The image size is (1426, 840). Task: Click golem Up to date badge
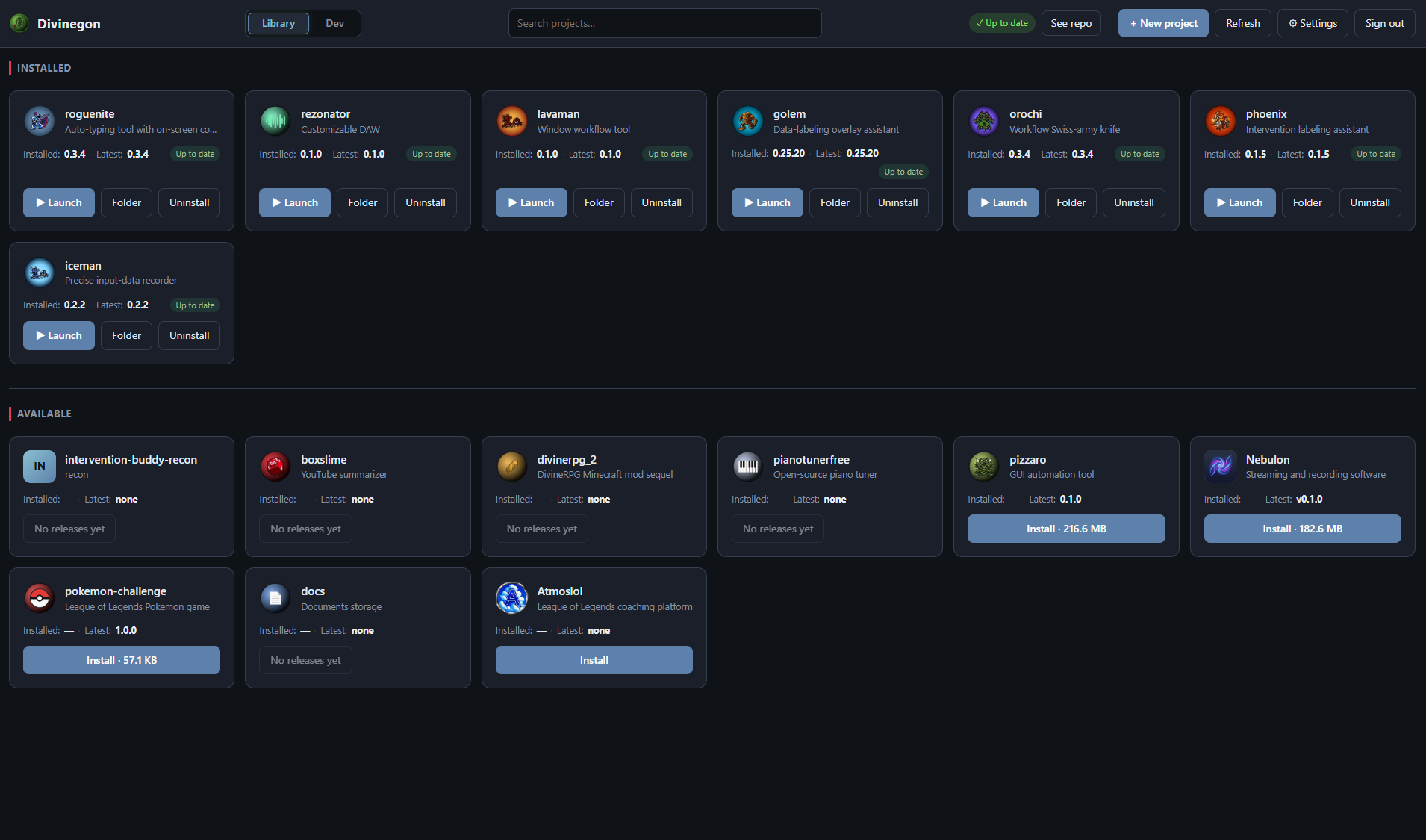[x=903, y=172]
